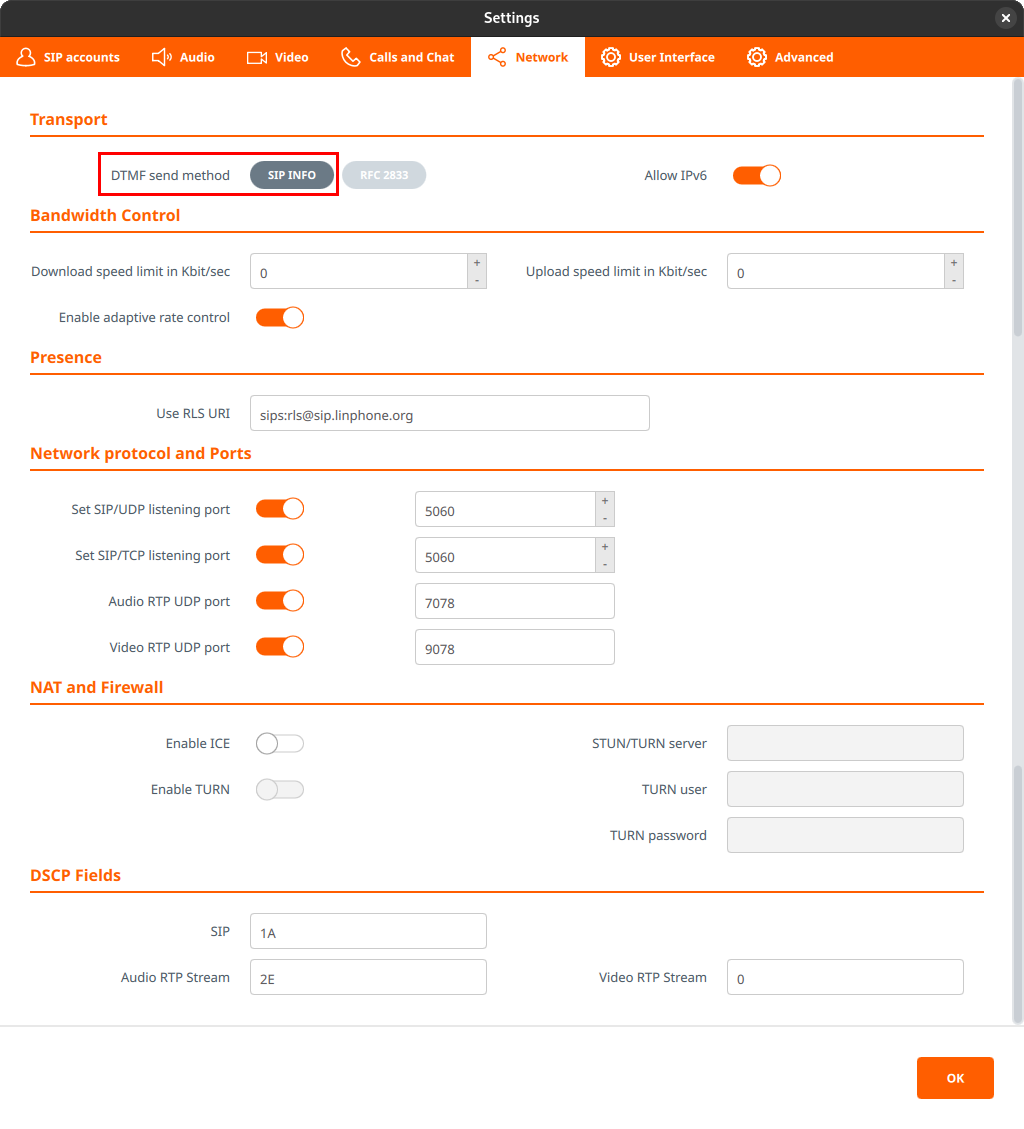The image size is (1024, 1129).
Task: Click the SIP accounts person icon
Action: click(x=26, y=57)
